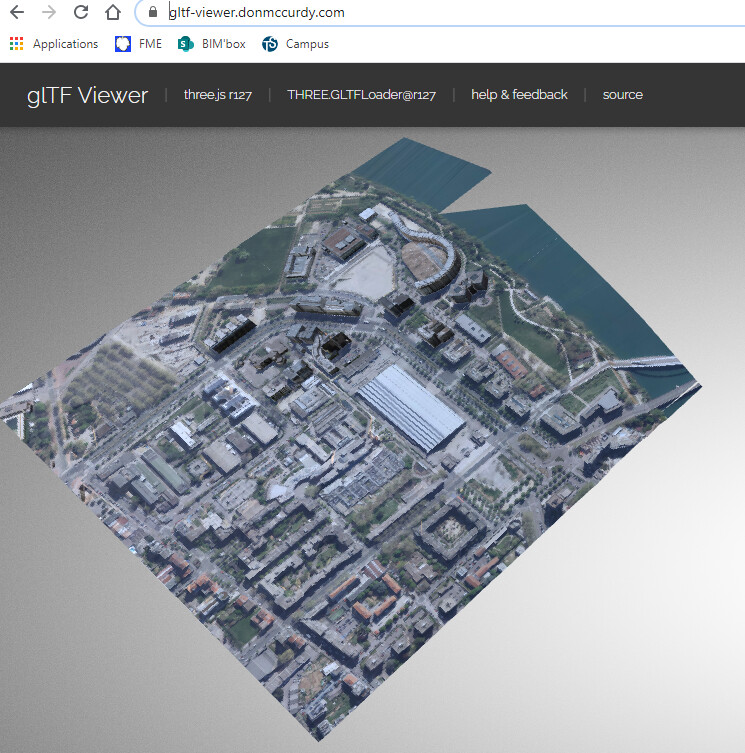Go to the browser home page

click(113, 13)
